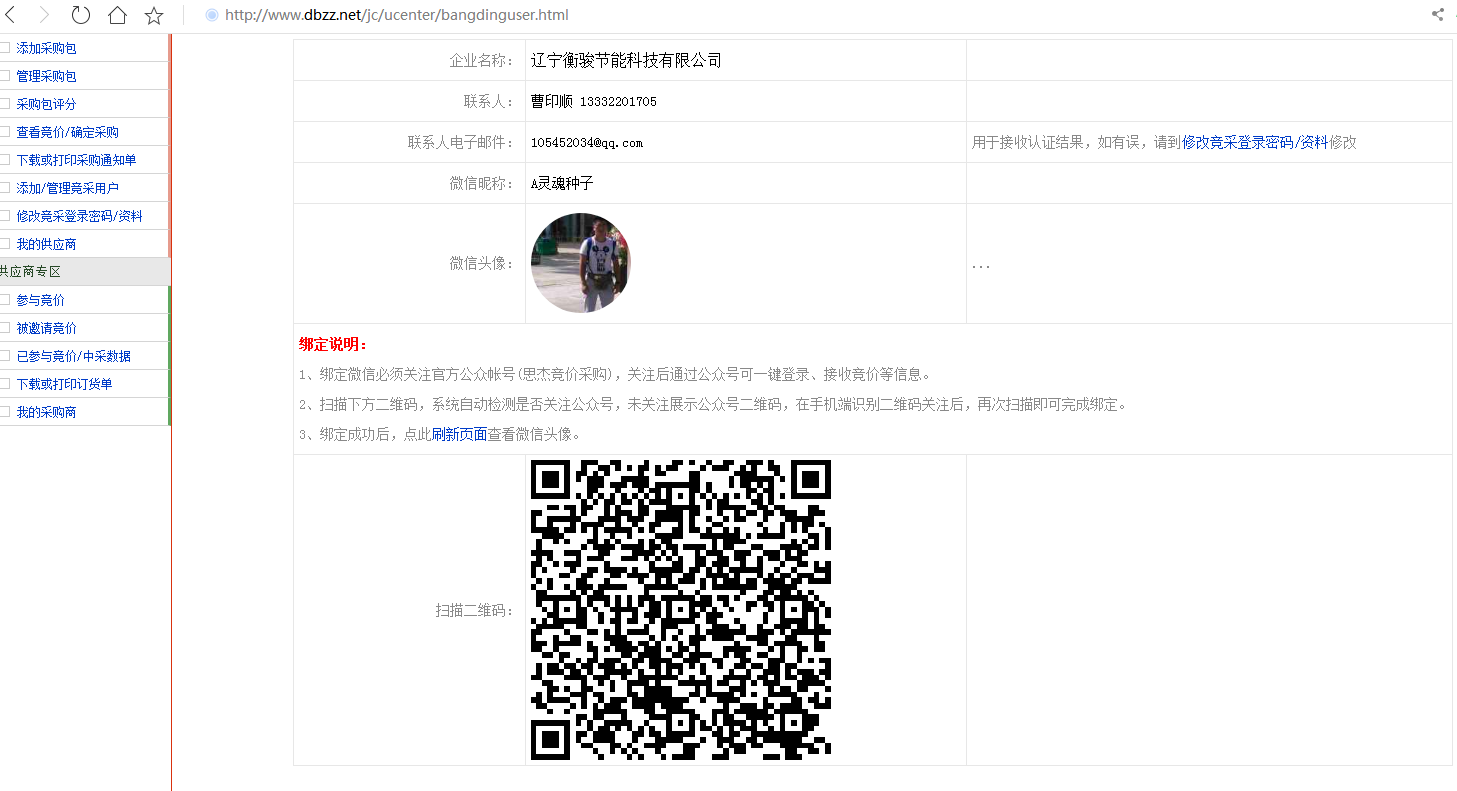Screen dimensions: 1457x791
Task: Reload the page with the refresh icon
Action: 81,15
